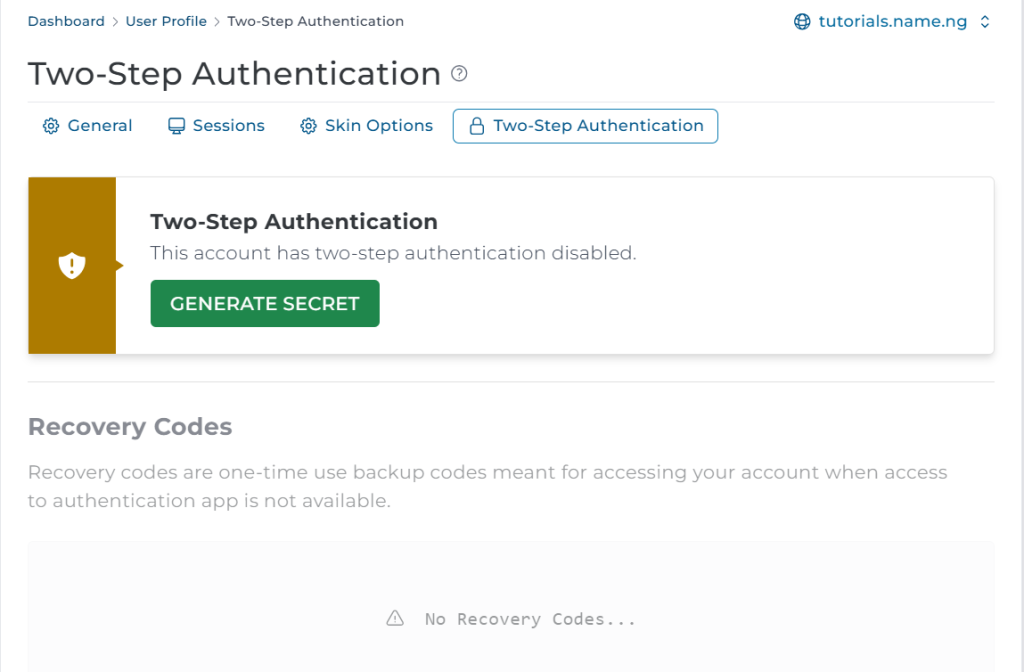Click the help icon beside the page title
Image resolution: width=1024 pixels, height=672 pixels.
click(459, 74)
